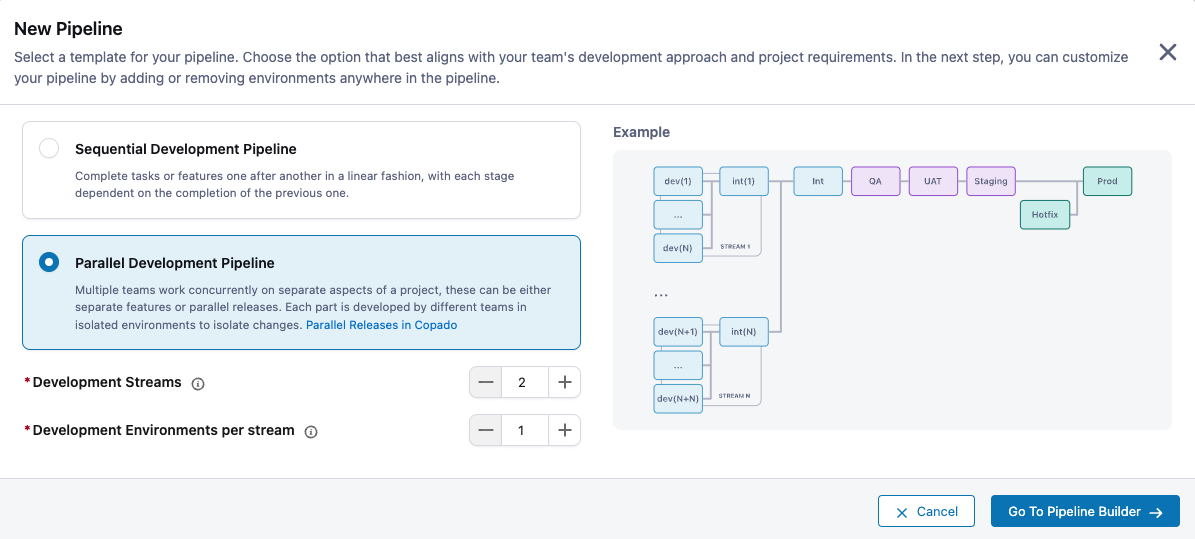
Task: Click the STREAM N label in diagram
Action: click(x=735, y=397)
